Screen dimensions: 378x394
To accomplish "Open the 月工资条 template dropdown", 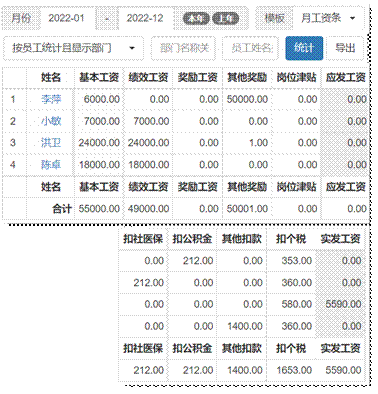I will click(x=328, y=18).
